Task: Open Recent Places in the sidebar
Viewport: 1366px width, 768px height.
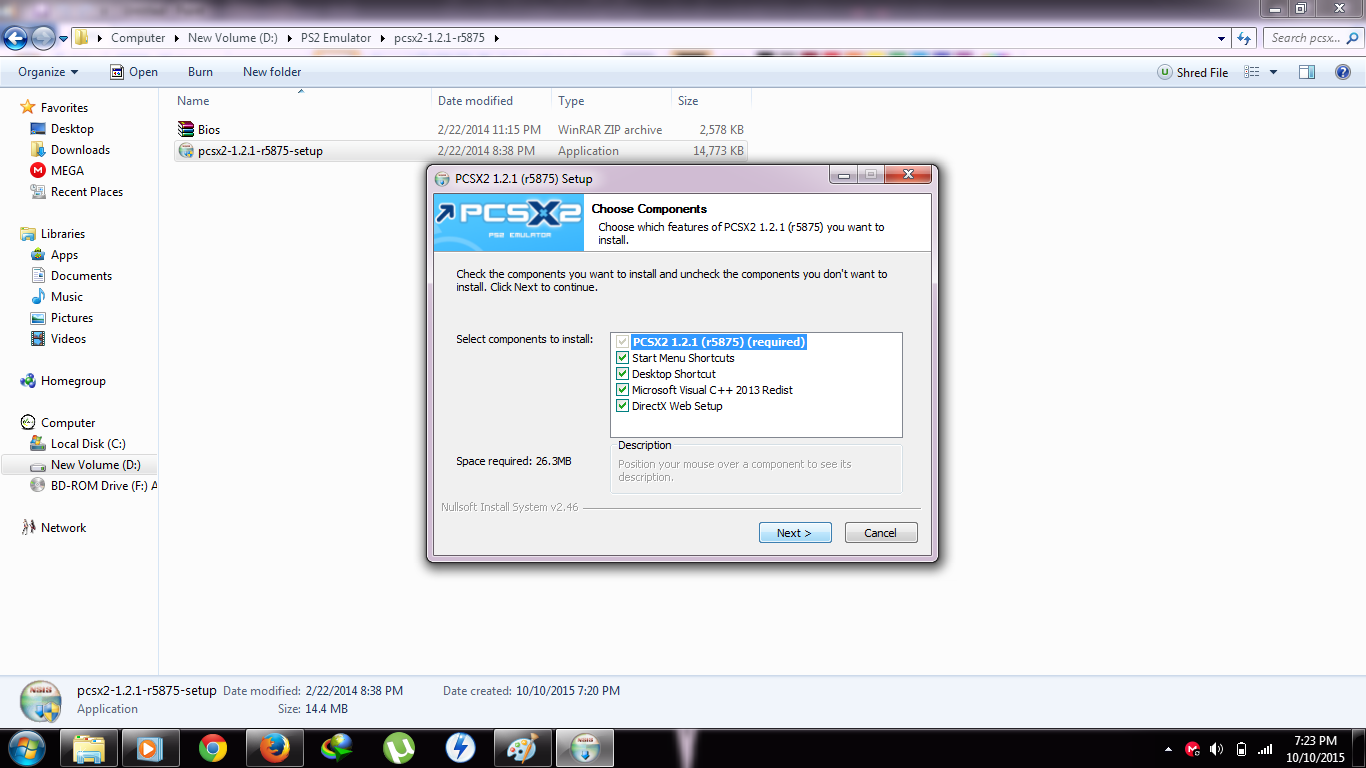Action: click(87, 192)
